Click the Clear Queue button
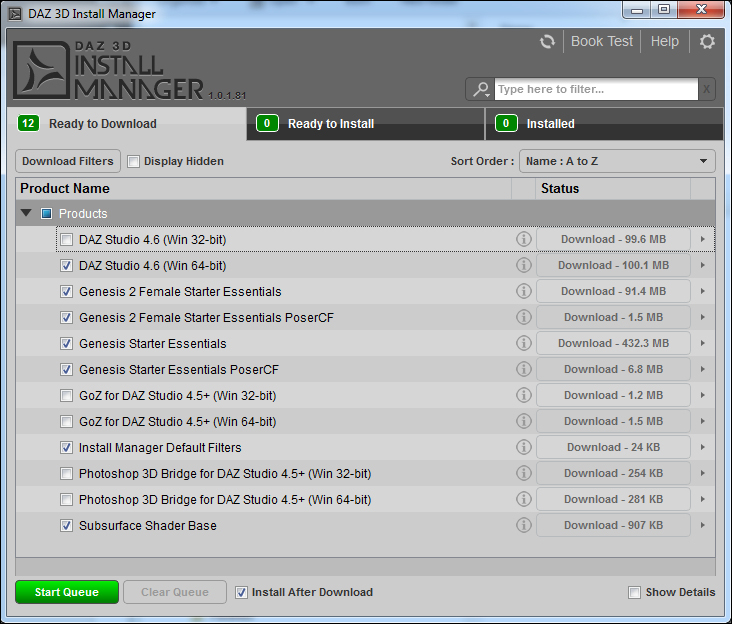Viewport: 732px width, 624px height. click(175, 592)
